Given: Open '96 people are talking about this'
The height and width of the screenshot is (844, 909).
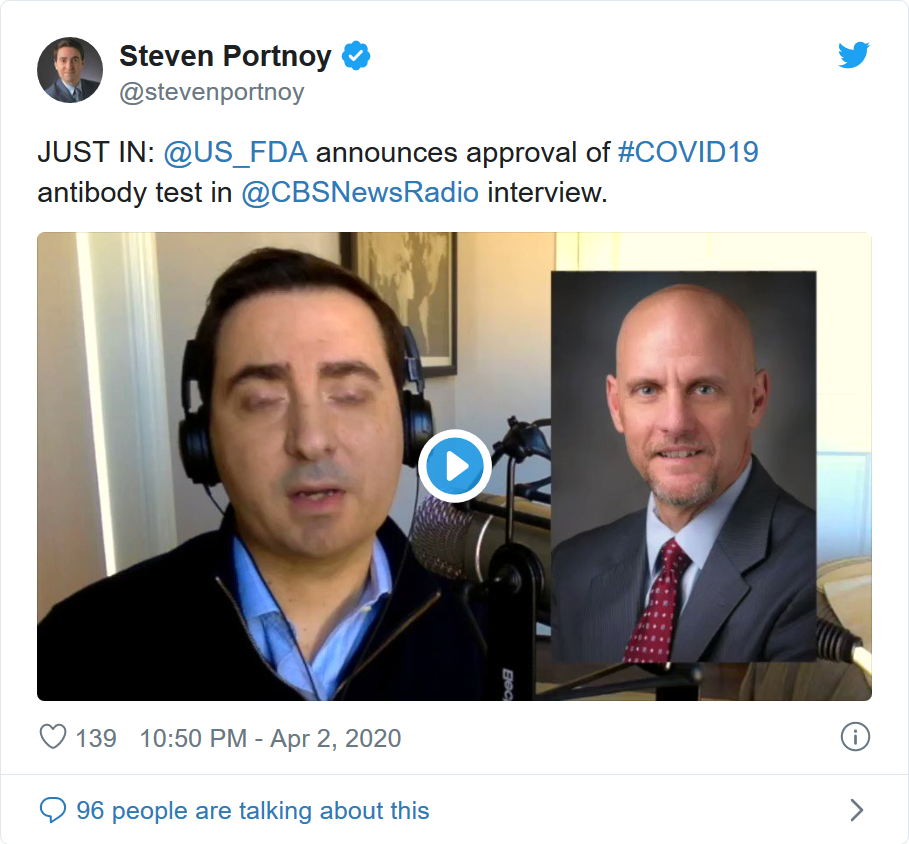Looking at the screenshot, I should (253, 810).
